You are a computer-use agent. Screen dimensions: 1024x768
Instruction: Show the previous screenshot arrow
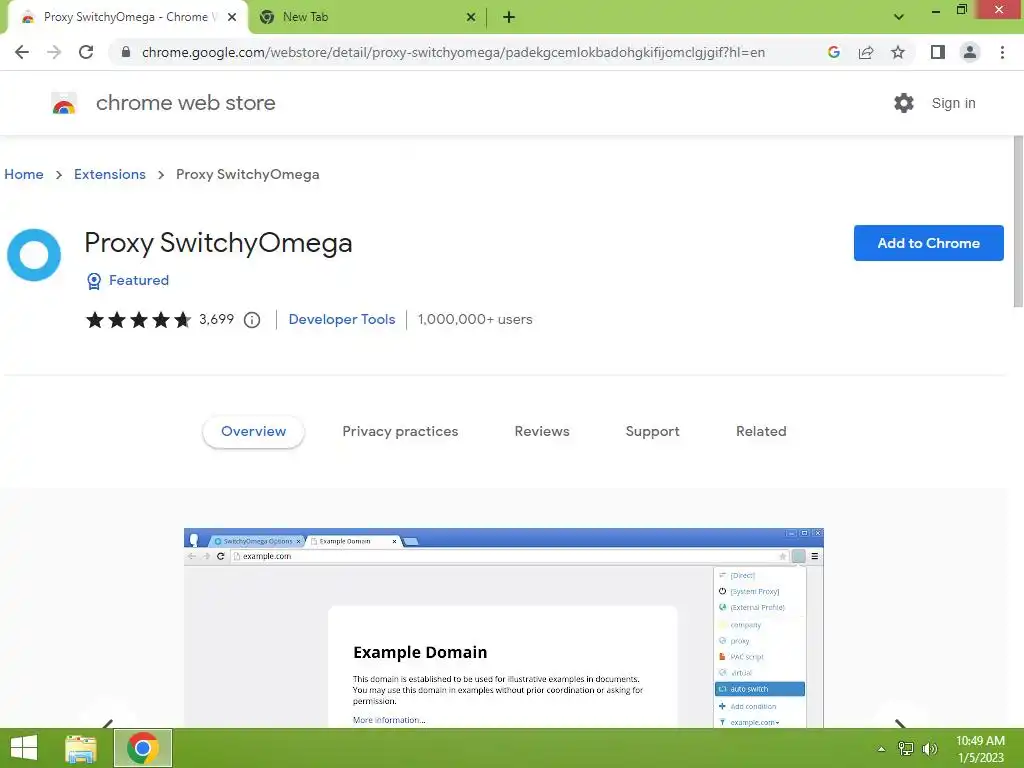click(x=108, y=723)
